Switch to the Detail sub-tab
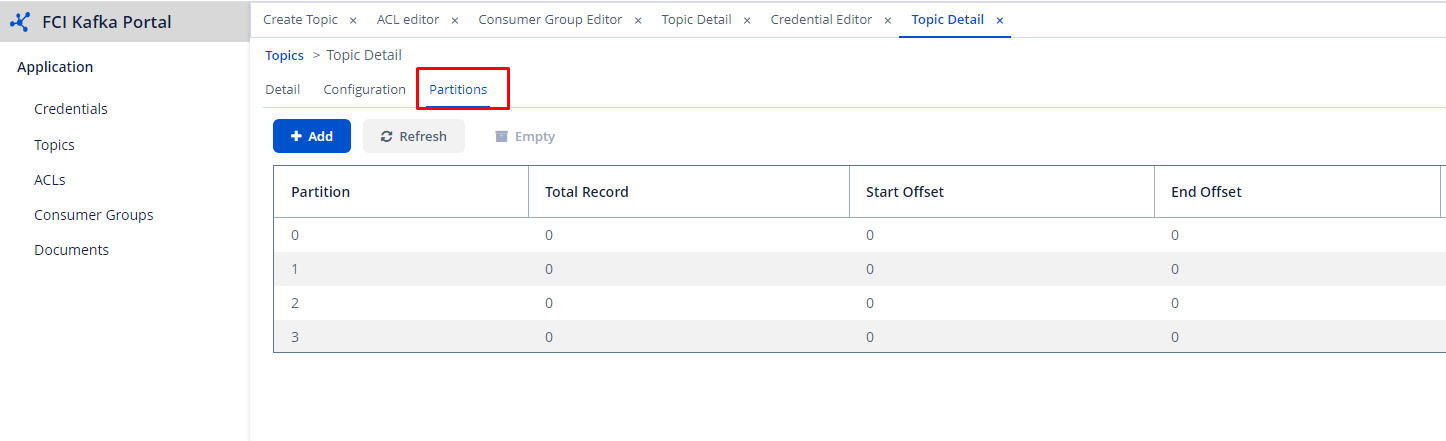 tap(282, 89)
